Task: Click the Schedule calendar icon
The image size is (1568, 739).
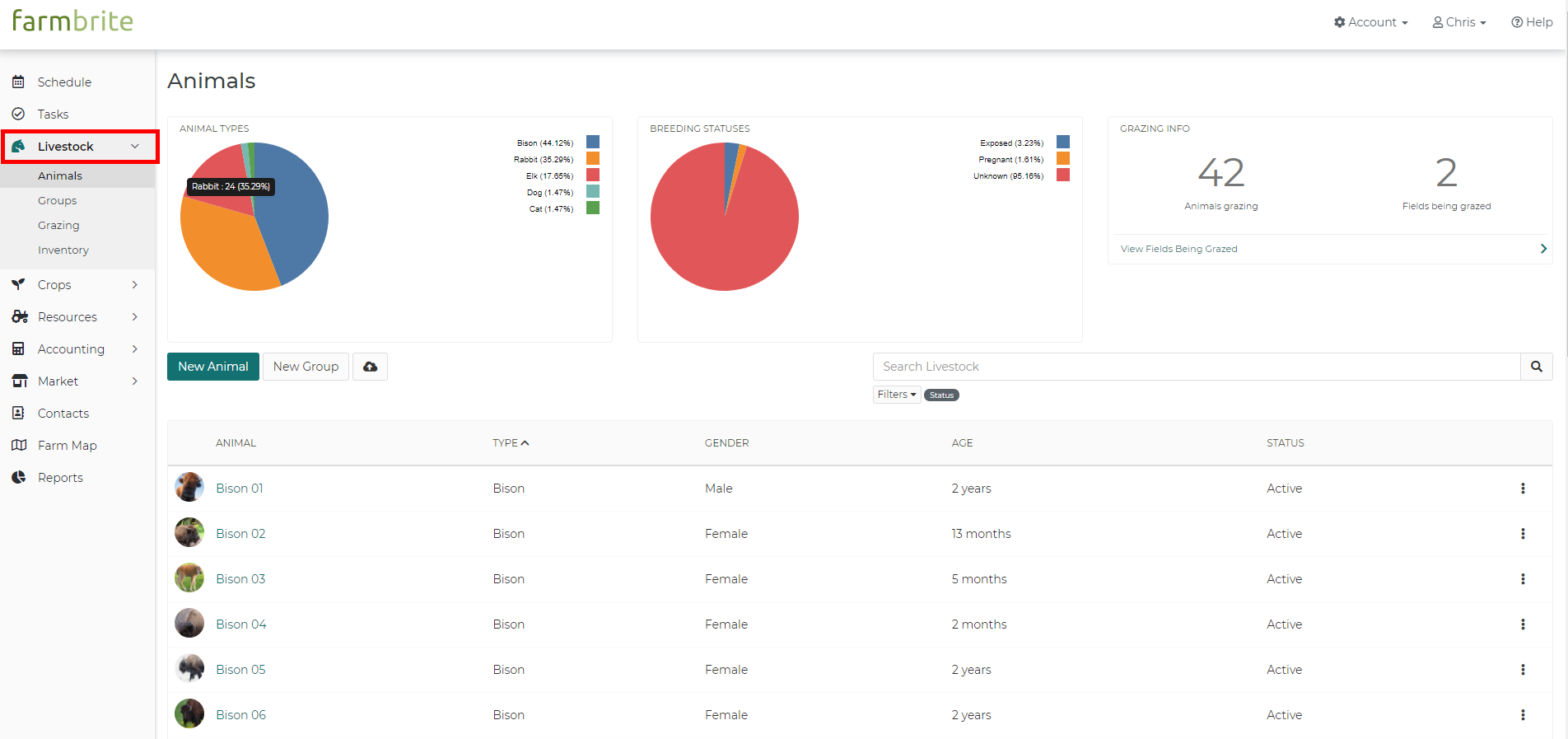Action: 18,82
